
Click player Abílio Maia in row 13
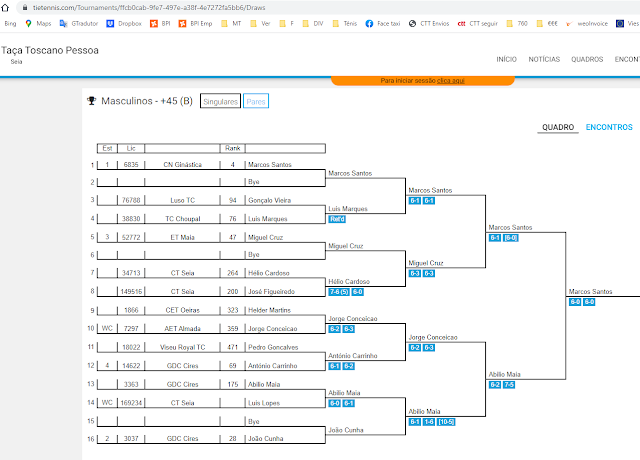tap(264, 384)
